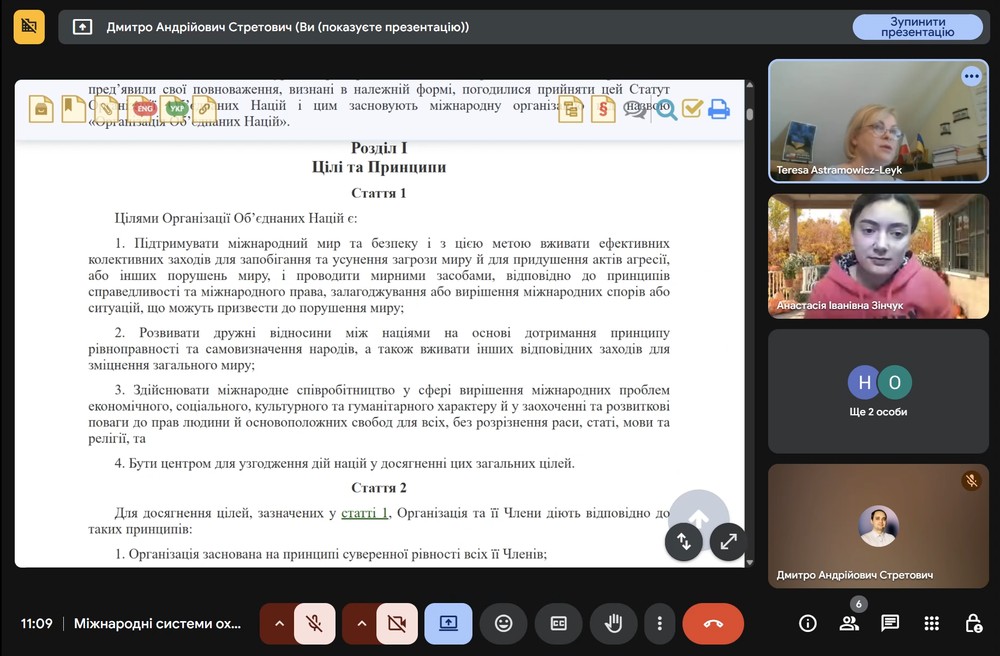Show the people participants list

(849, 623)
